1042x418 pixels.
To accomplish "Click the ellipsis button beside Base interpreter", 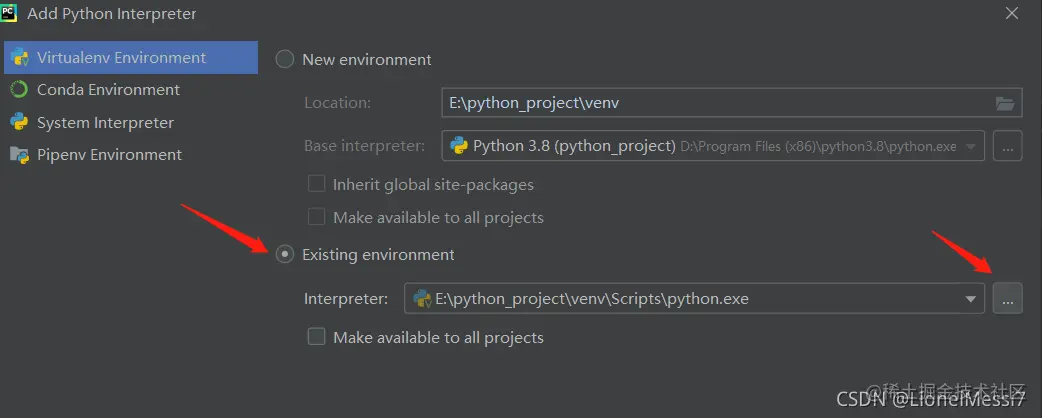I will [x=1007, y=146].
